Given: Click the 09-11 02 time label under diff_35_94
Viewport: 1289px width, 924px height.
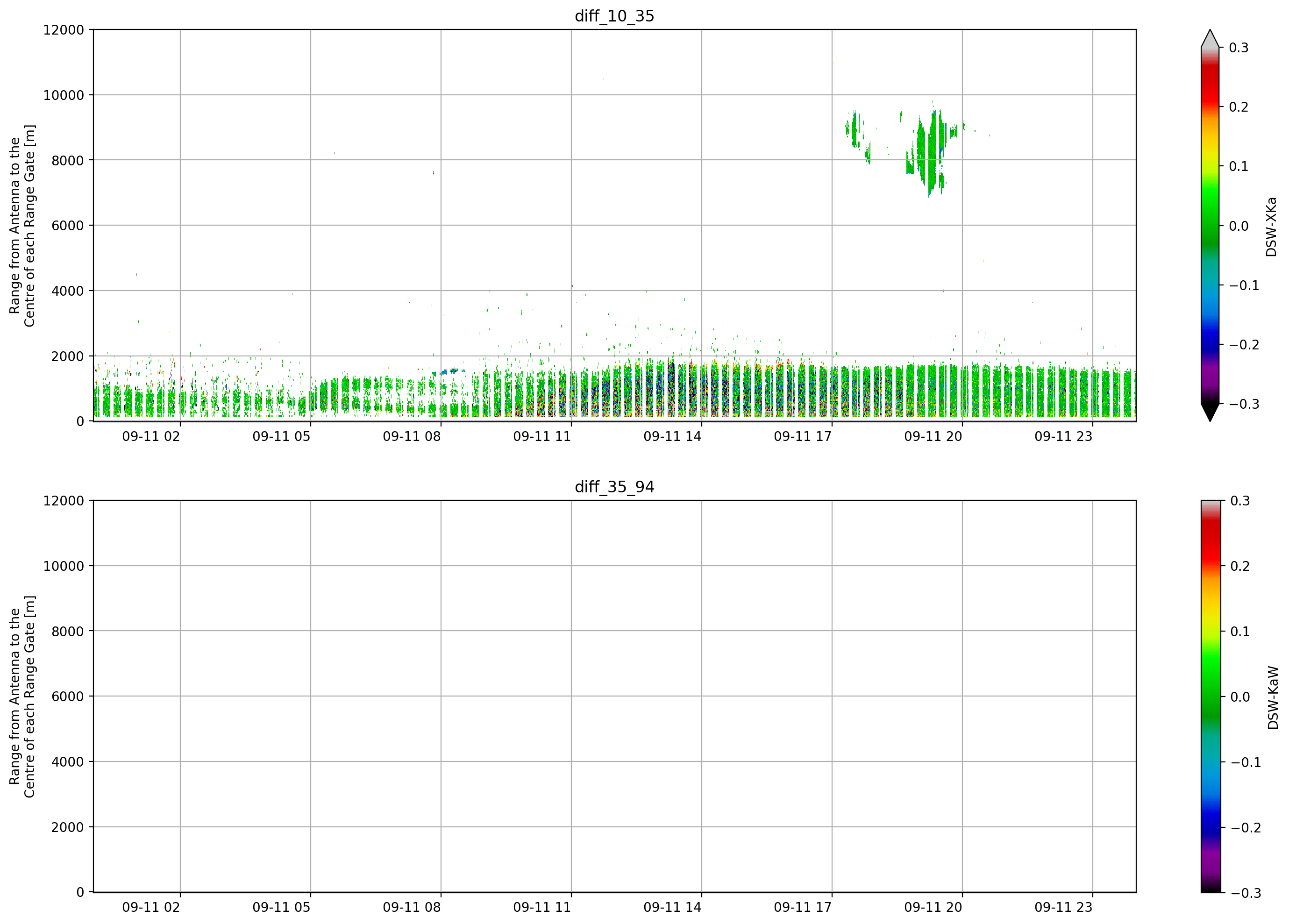Looking at the screenshot, I should (x=151, y=908).
